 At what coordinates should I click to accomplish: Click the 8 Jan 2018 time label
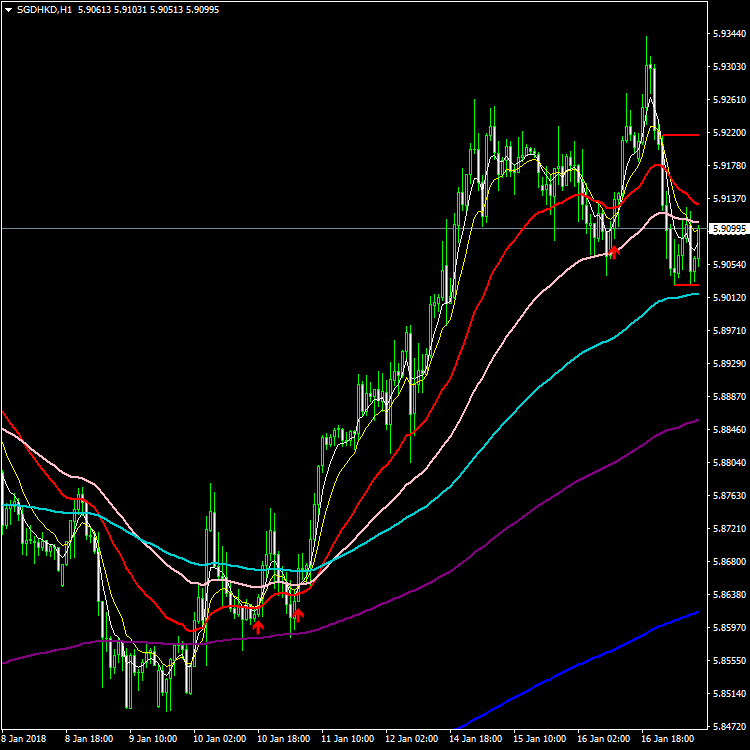(24, 739)
